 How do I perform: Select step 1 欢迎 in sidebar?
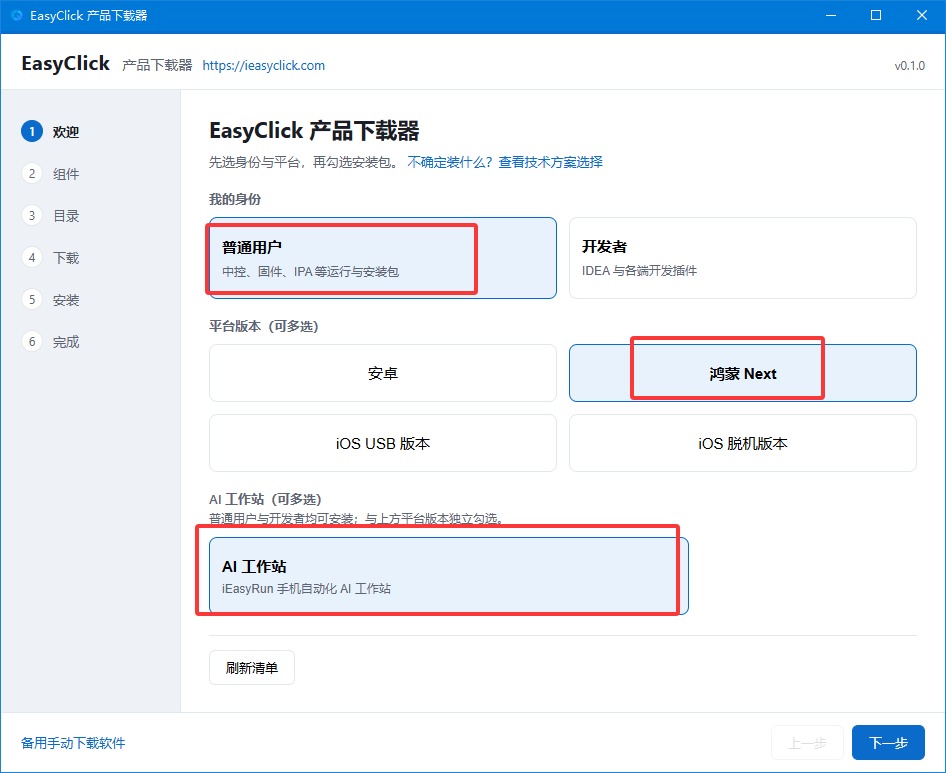pyautogui.click(x=51, y=132)
